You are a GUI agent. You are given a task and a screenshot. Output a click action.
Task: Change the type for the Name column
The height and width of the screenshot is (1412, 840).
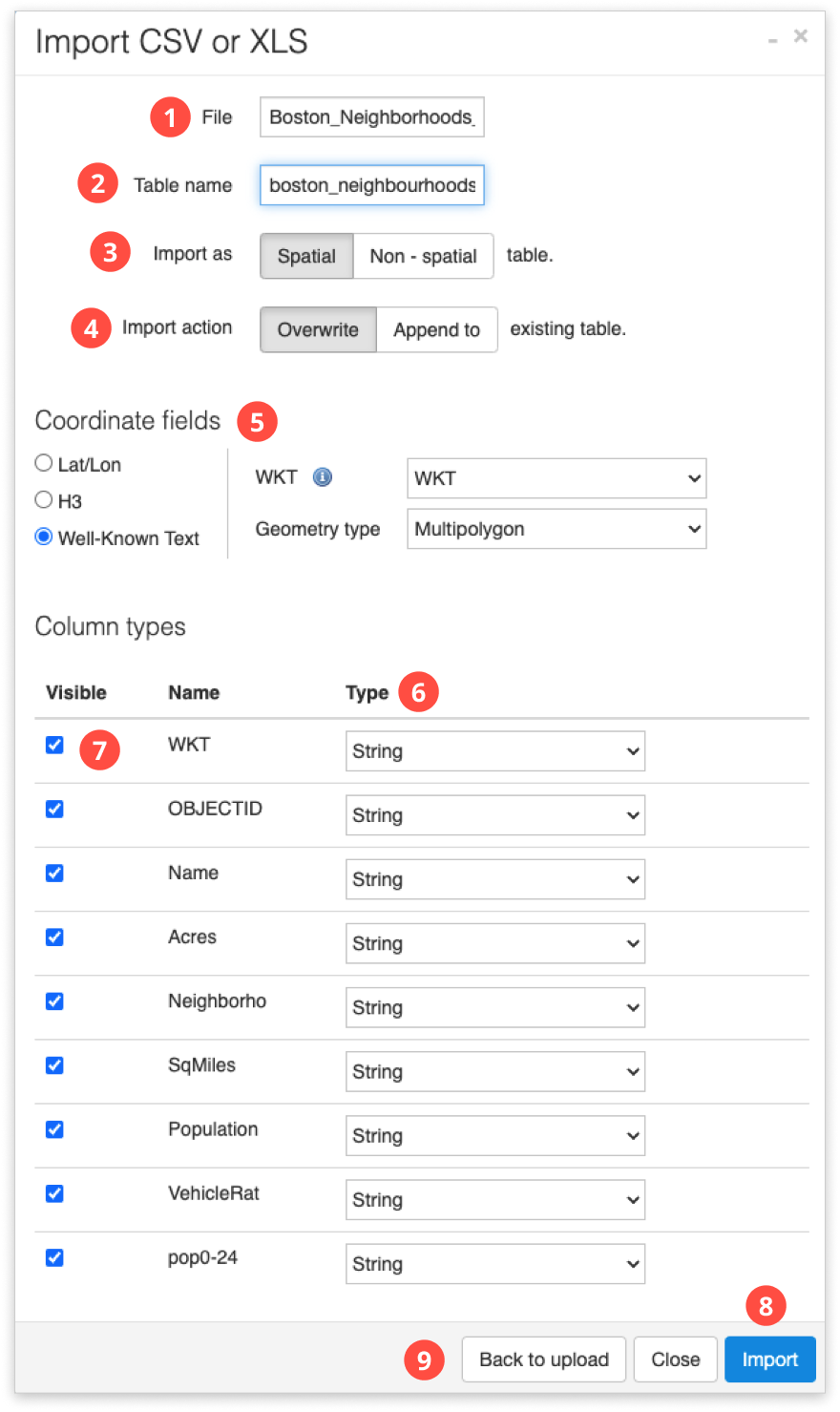click(494, 878)
